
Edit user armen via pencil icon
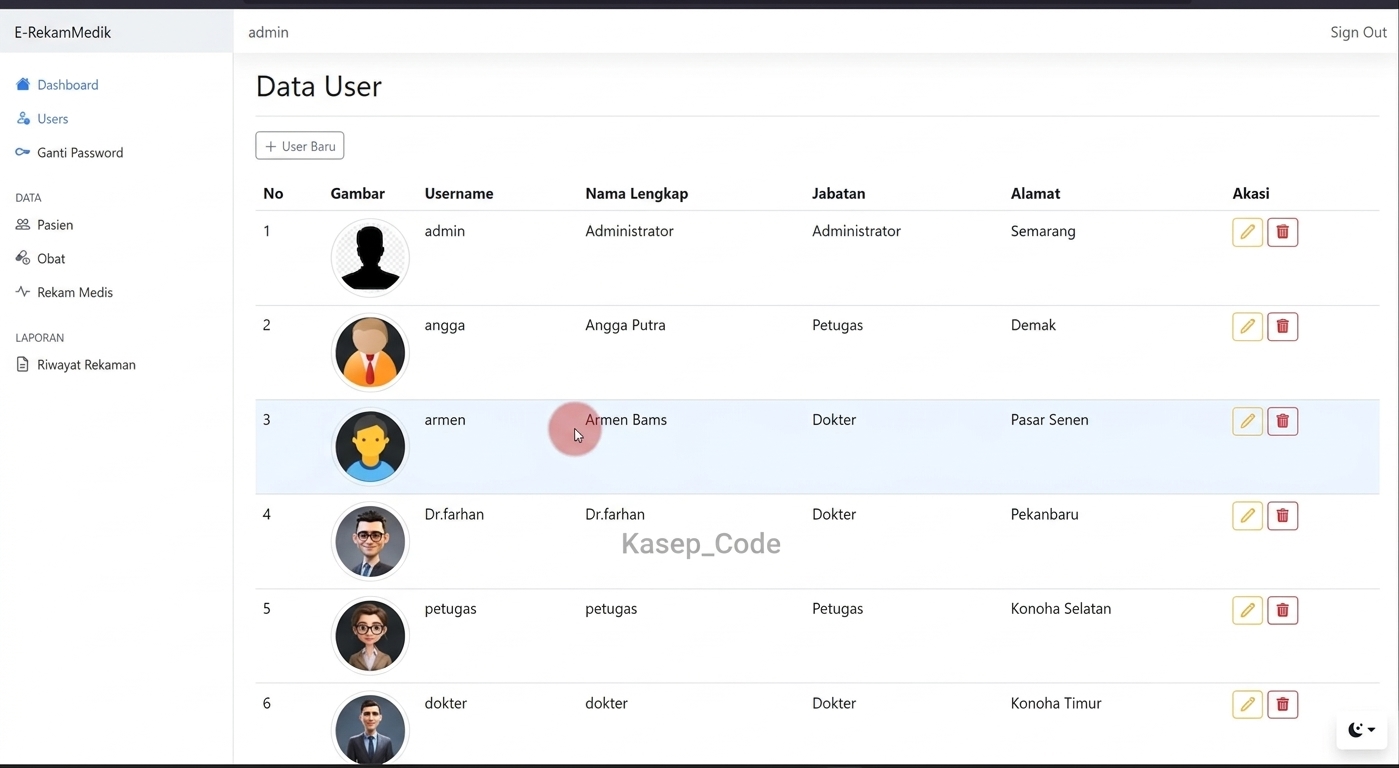click(x=1247, y=421)
